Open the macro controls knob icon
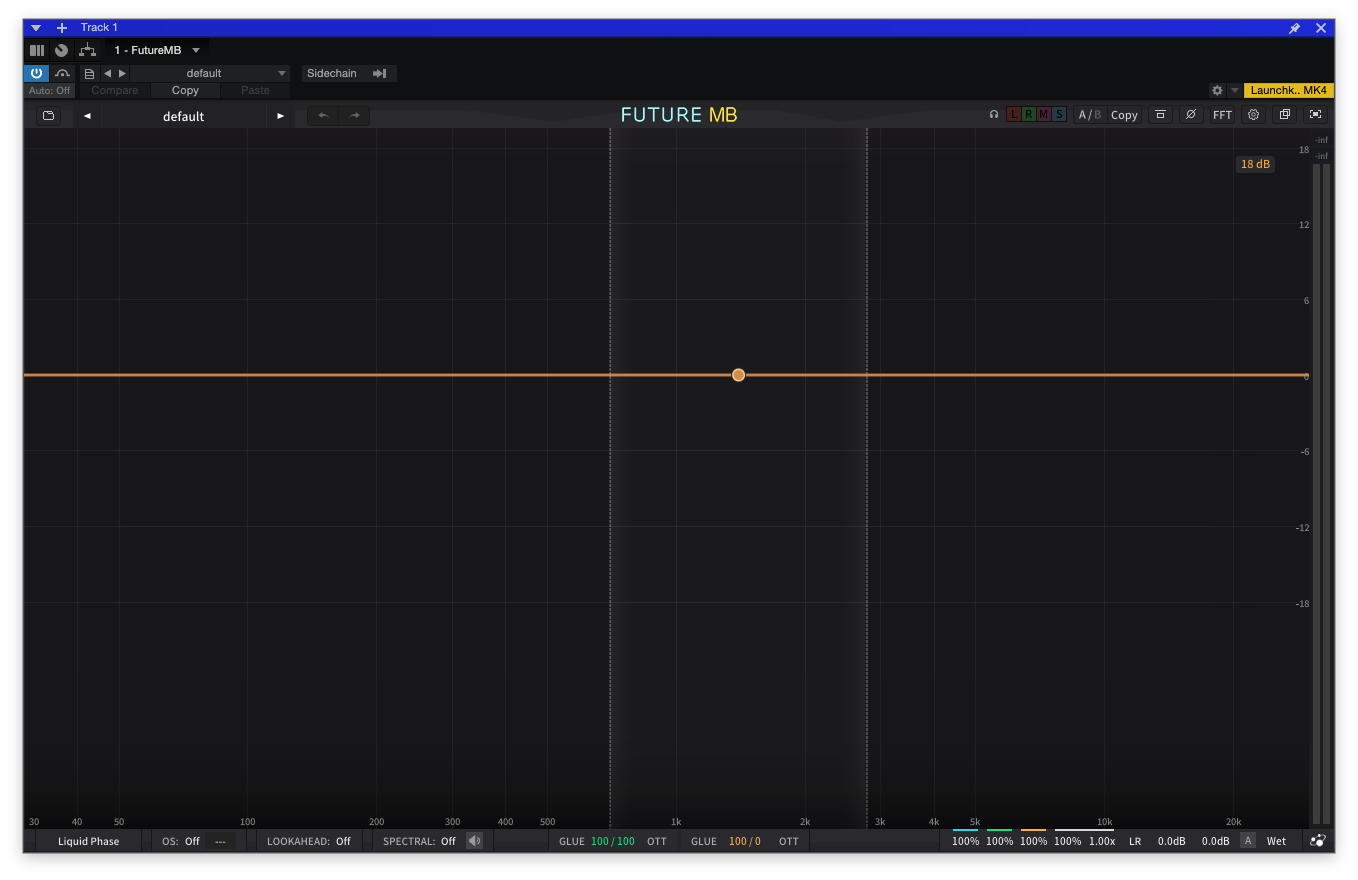The height and width of the screenshot is (880, 1358). [x=62, y=50]
